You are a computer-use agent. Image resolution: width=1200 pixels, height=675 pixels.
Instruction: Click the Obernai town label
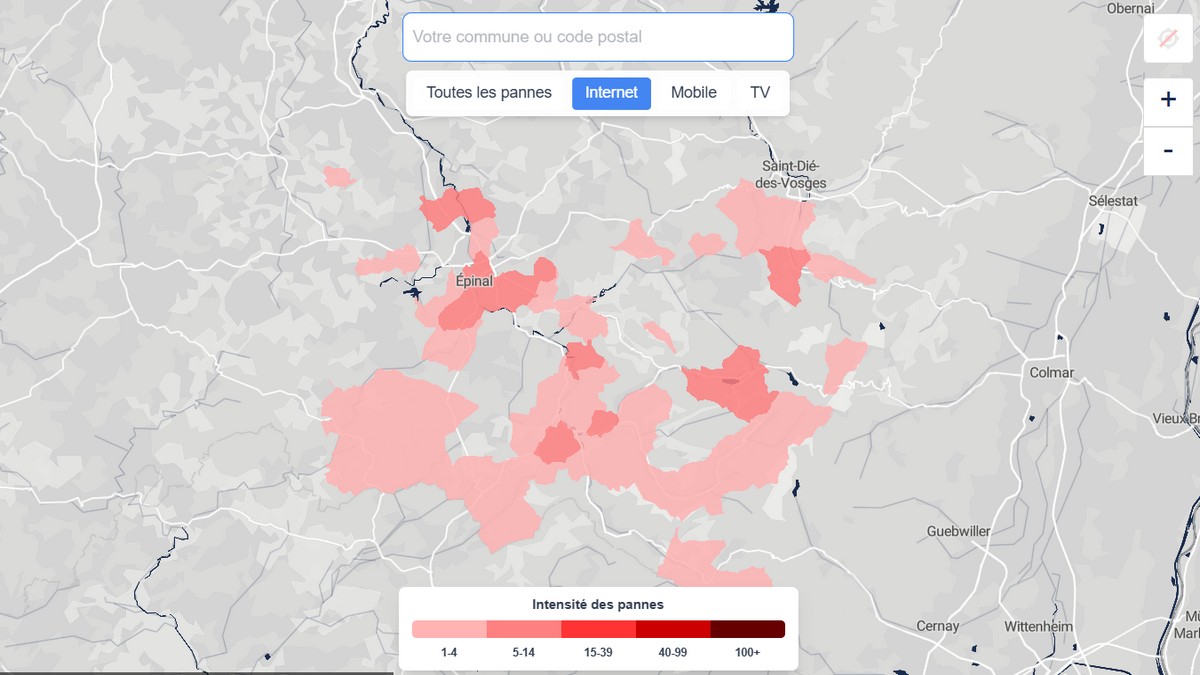1131,8
